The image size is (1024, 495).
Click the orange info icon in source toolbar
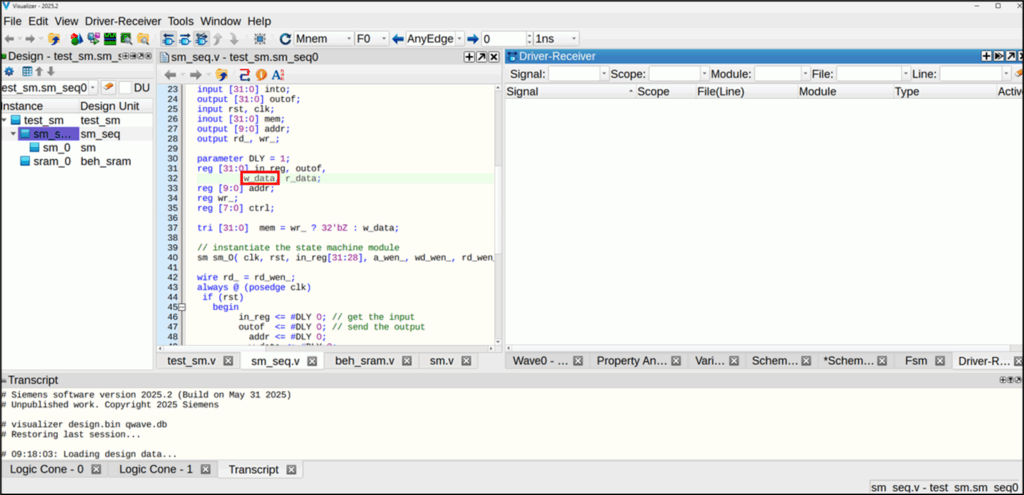[x=260, y=74]
